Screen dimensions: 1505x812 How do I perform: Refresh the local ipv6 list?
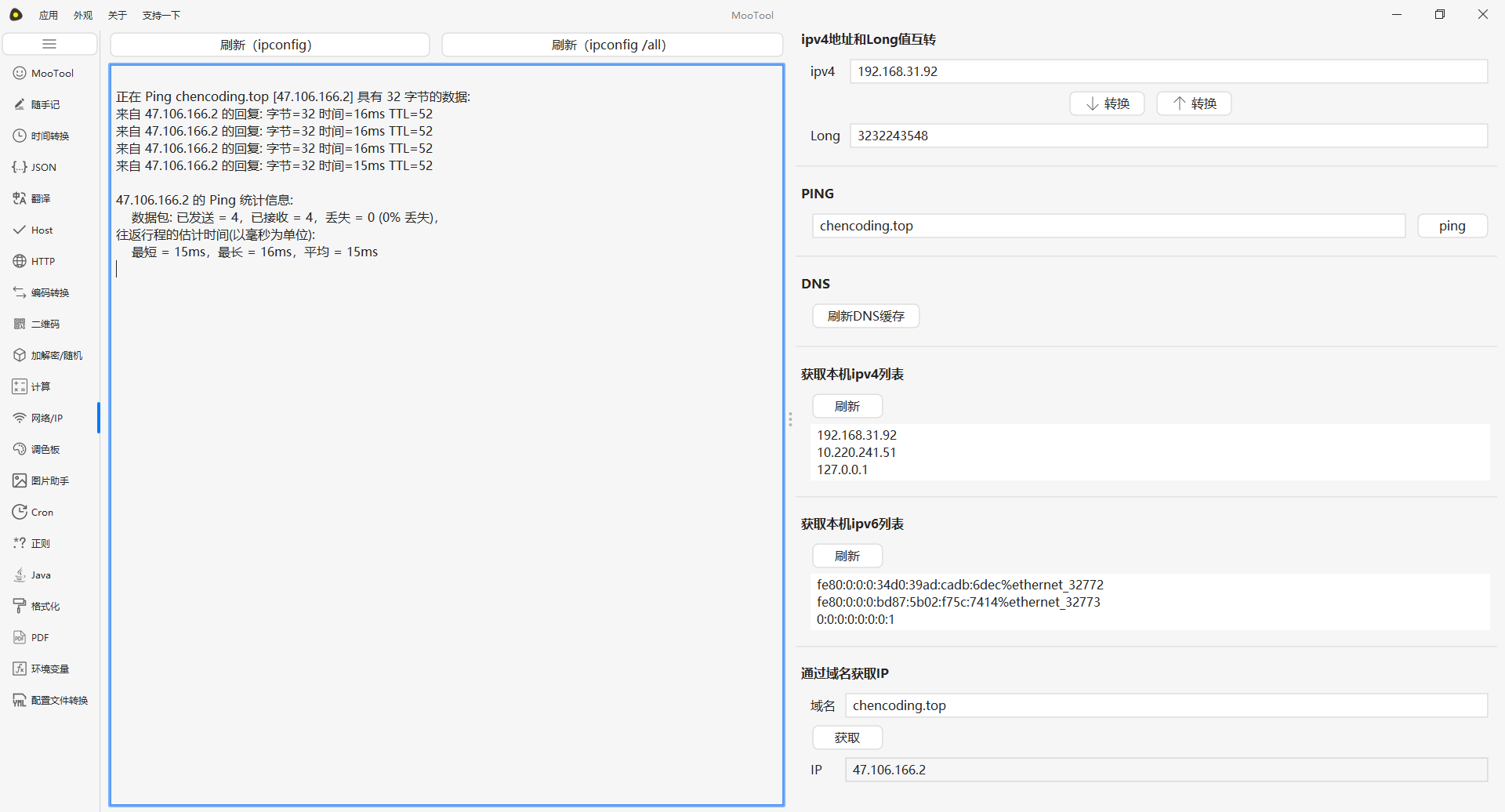tap(847, 556)
